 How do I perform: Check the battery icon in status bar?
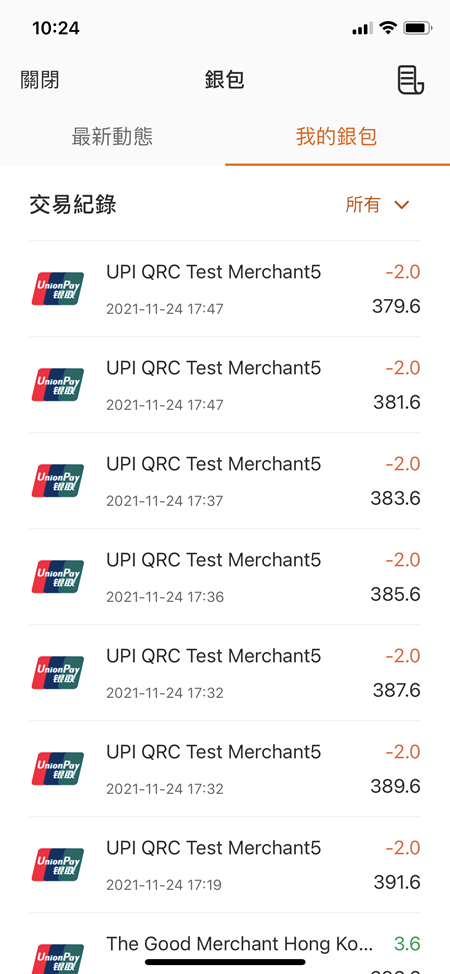418,28
